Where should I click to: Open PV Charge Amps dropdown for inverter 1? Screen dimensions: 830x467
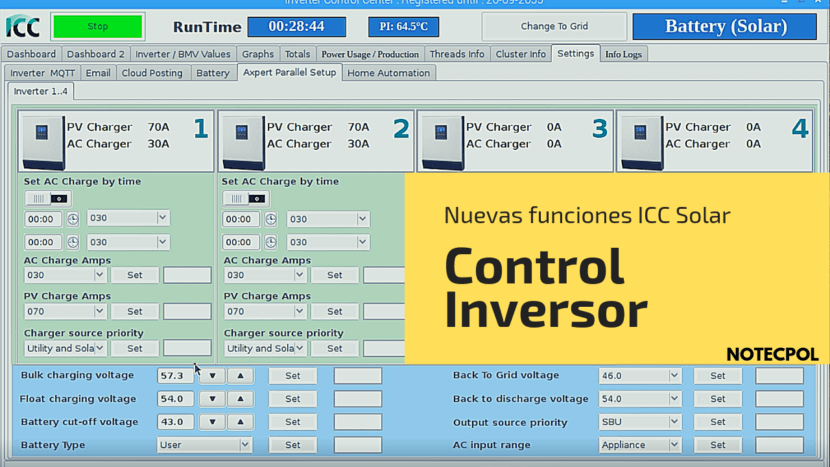tap(99, 311)
